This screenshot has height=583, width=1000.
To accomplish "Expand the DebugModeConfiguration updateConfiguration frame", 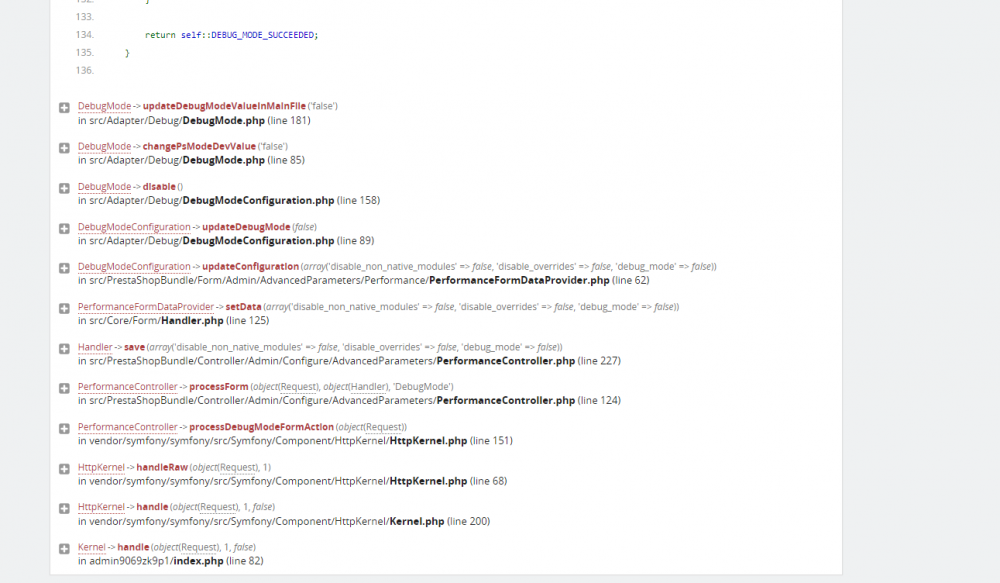I will (x=64, y=266).
